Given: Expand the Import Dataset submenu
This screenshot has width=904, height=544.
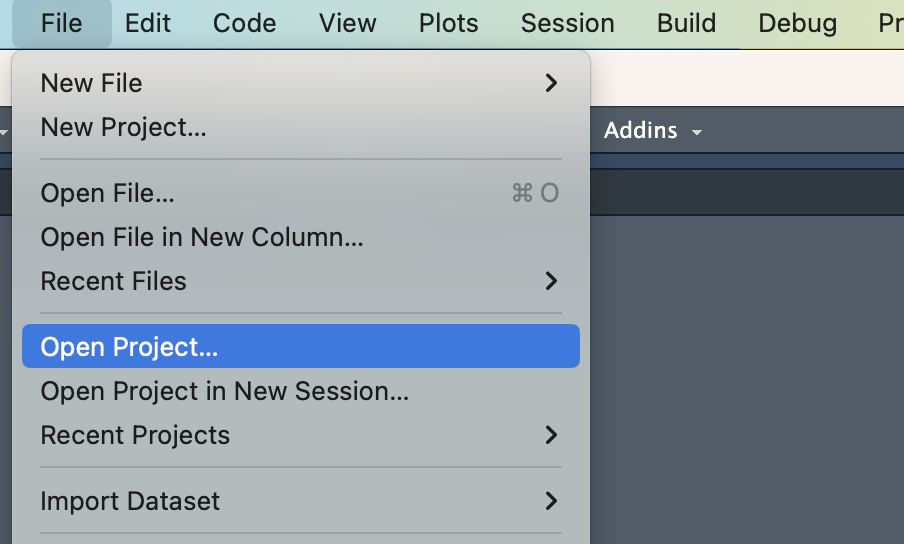Looking at the screenshot, I should [x=301, y=501].
